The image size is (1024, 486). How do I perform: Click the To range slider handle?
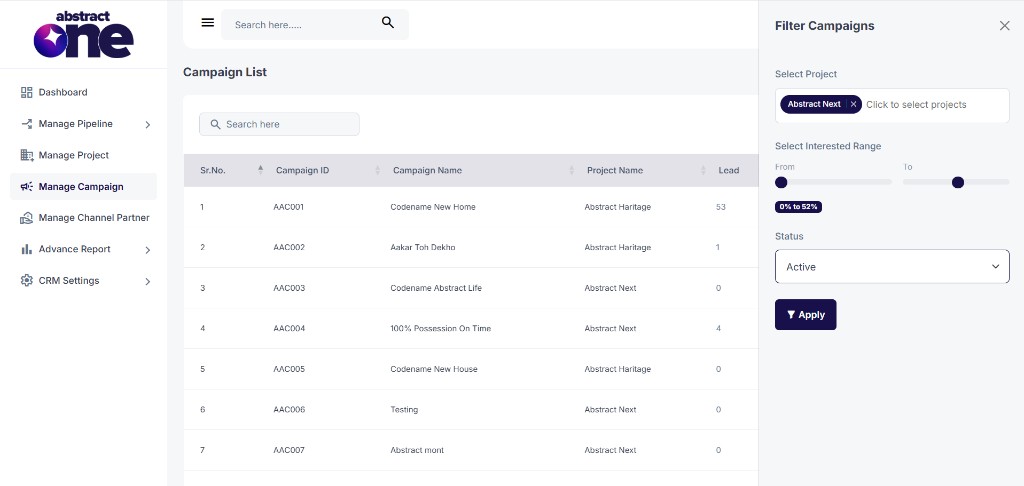(x=958, y=182)
